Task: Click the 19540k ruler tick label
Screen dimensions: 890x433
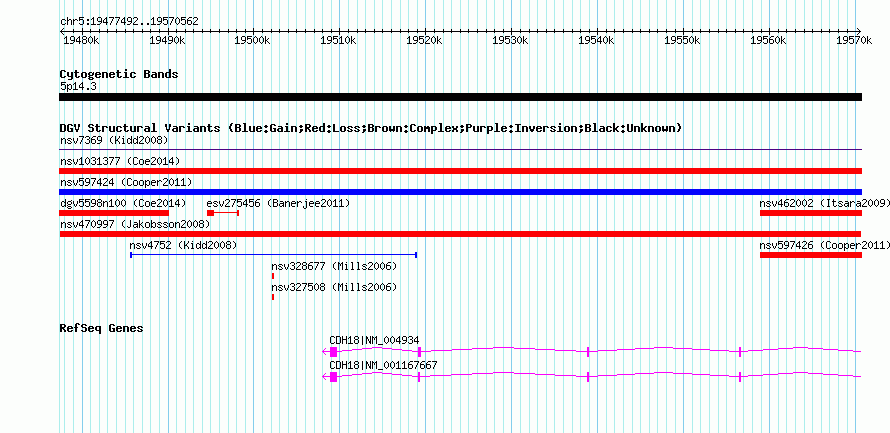Action: click(x=597, y=40)
